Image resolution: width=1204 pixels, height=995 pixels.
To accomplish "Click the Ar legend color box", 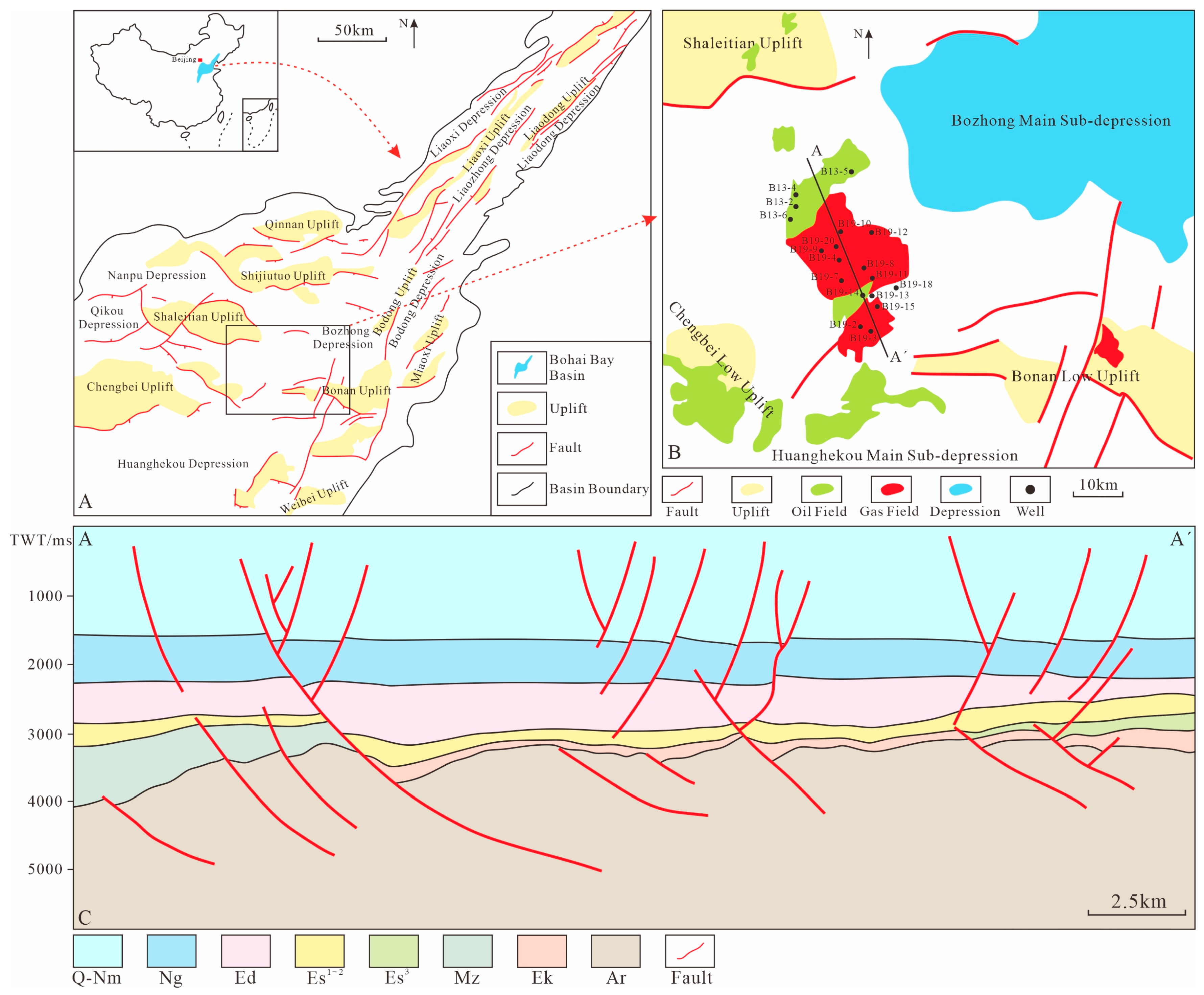I will point(615,951).
